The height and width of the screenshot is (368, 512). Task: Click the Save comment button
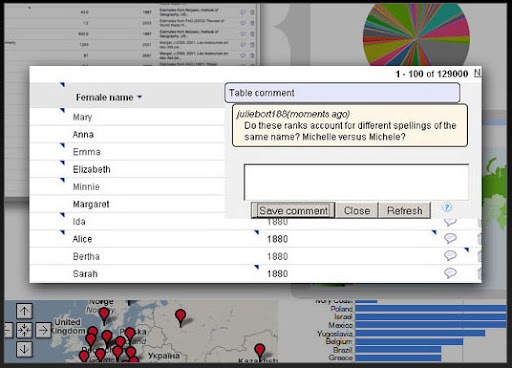(x=293, y=210)
